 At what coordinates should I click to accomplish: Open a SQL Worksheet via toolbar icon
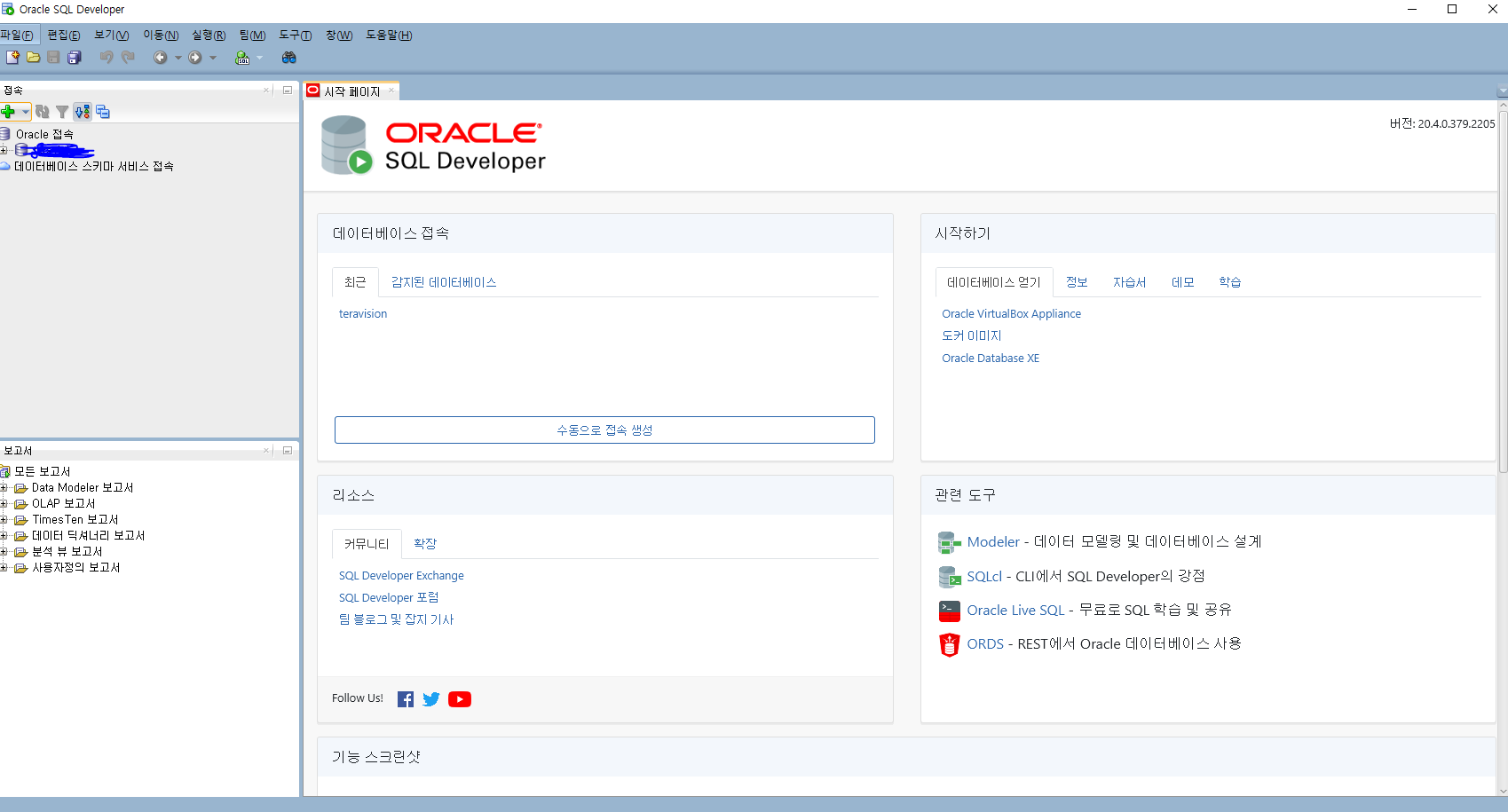(242, 58)
